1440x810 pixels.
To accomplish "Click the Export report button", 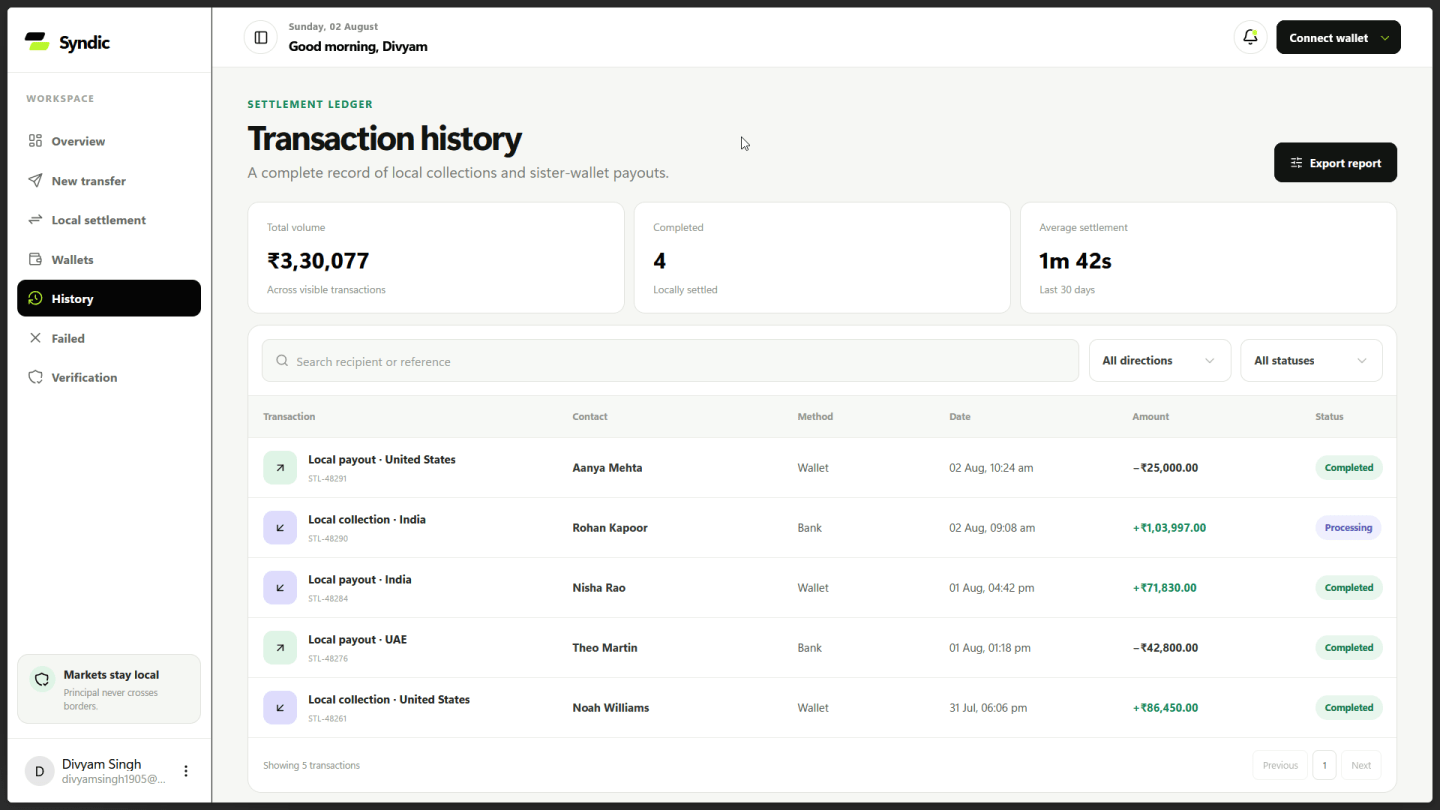I will 1335,163.
